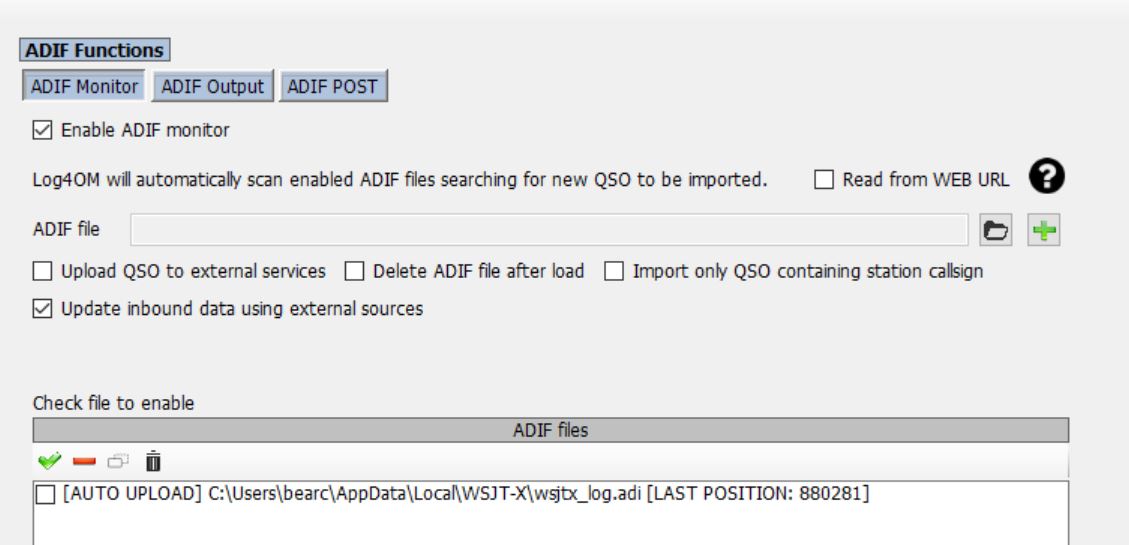
Task: Delete selected ADIF file with trash icon
Action: click(x=153, y=461)
